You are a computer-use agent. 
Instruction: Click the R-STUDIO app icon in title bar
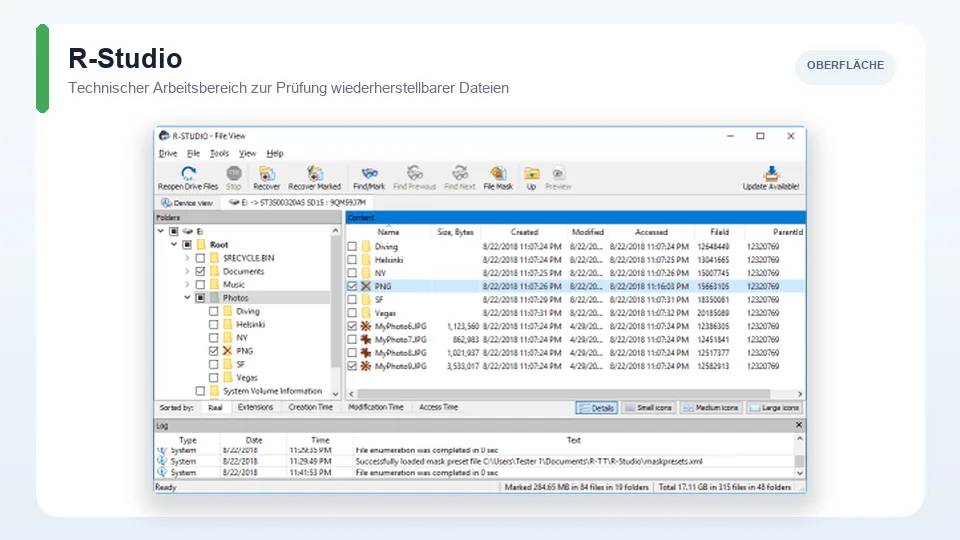163,136
